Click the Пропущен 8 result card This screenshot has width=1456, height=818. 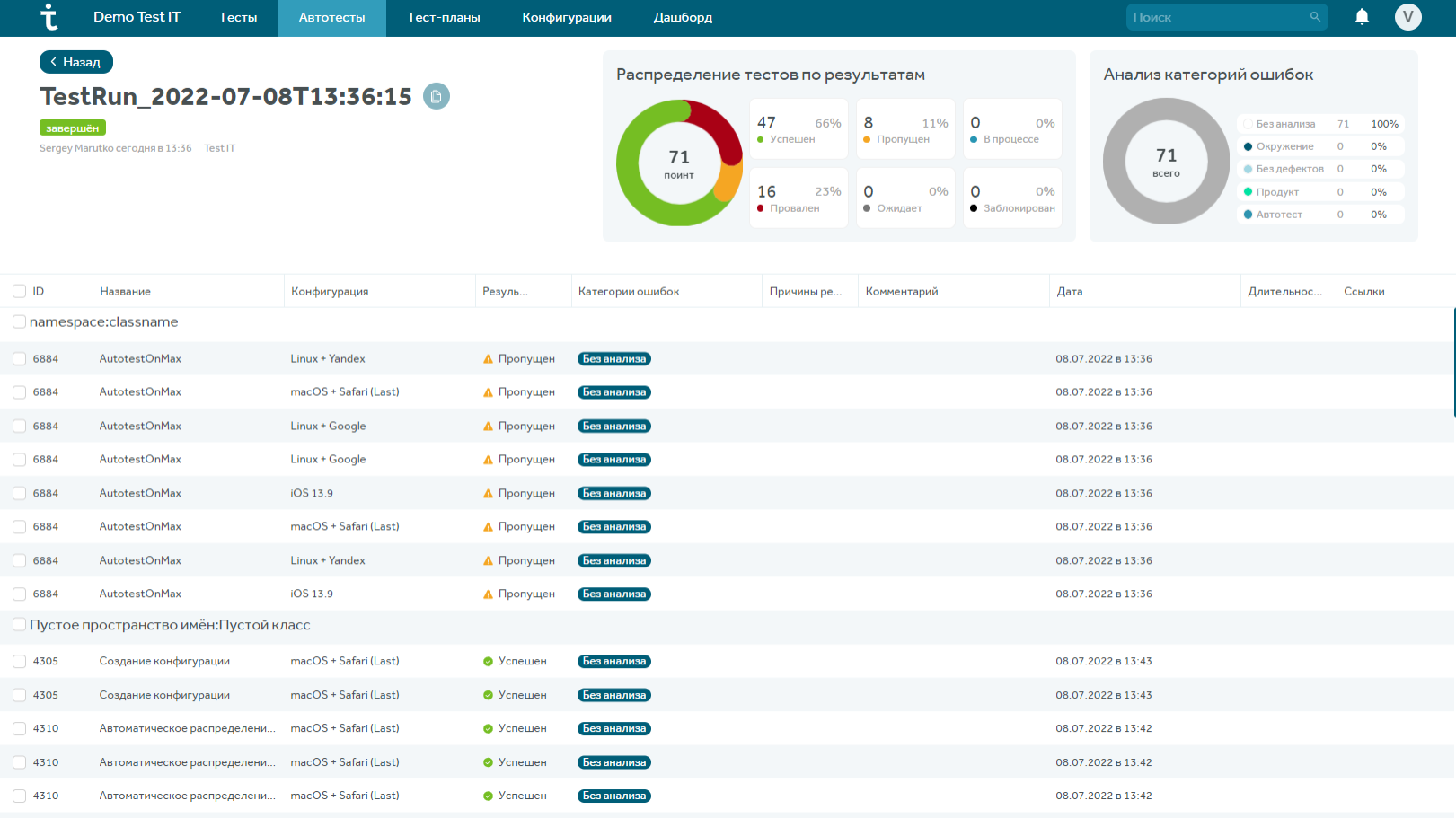905,129
